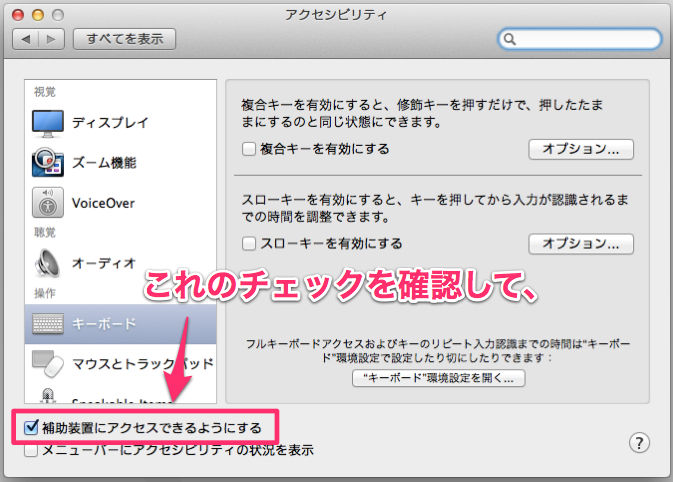Minimize the window with yellow button
Screen dimensions: 673x482
coord(38,15)
